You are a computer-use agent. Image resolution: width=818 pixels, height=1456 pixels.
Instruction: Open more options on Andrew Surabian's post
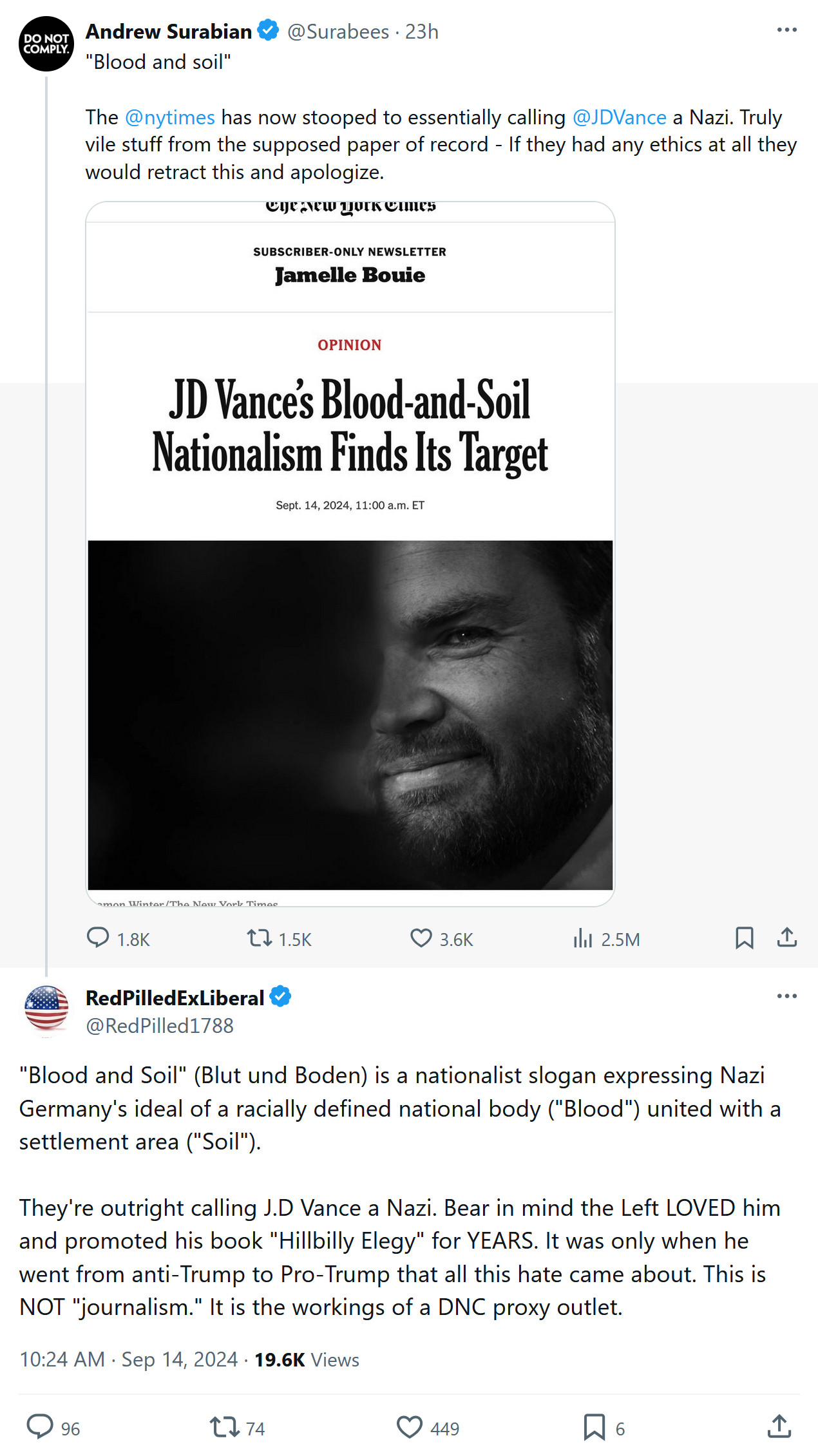[786, 30]
